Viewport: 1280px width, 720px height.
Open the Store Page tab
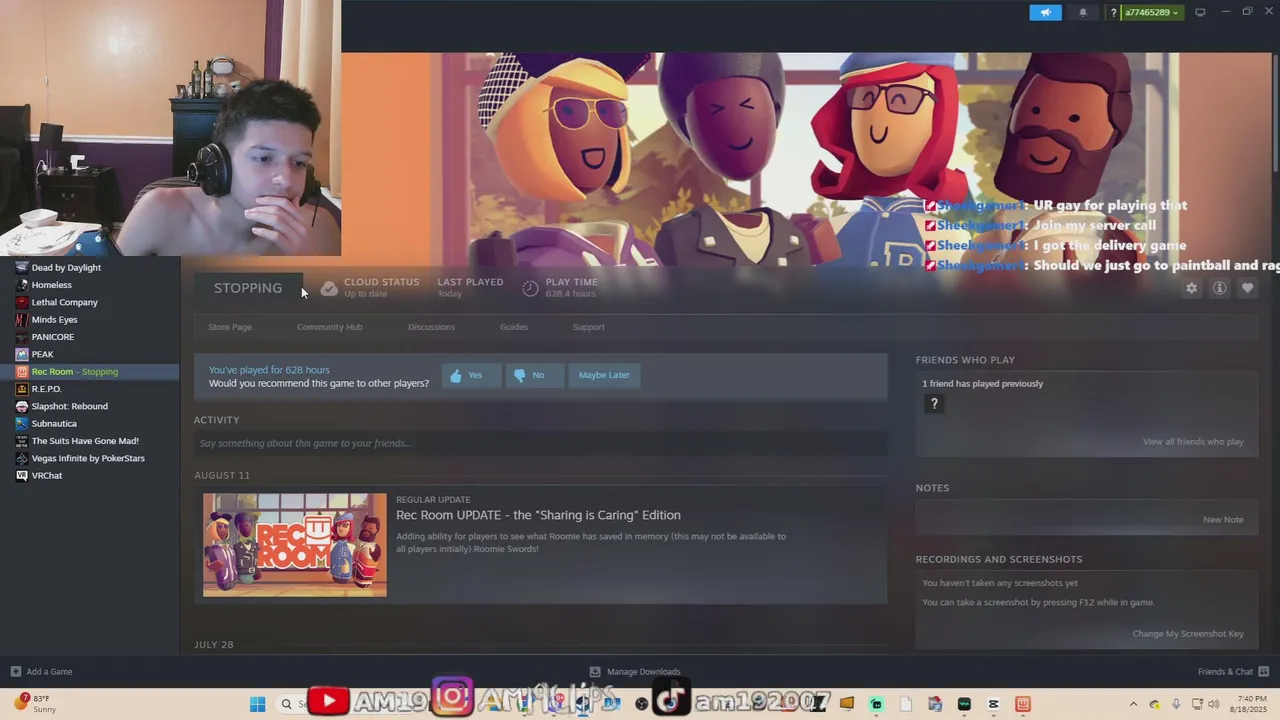[230, 327]
